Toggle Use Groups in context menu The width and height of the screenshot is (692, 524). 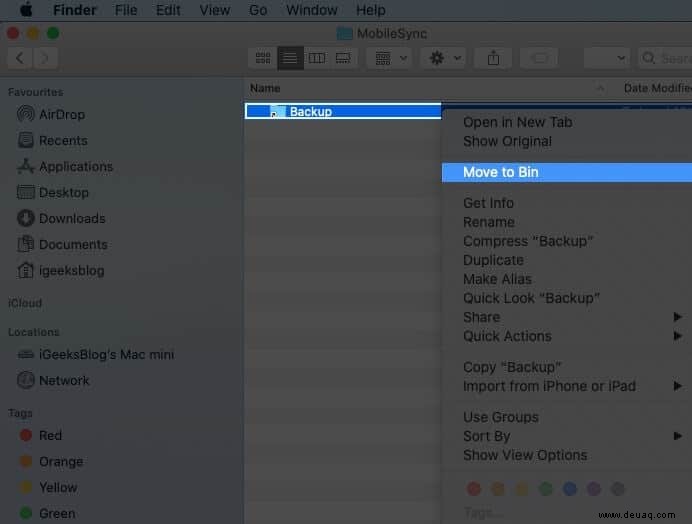click(x=501, y=417)
